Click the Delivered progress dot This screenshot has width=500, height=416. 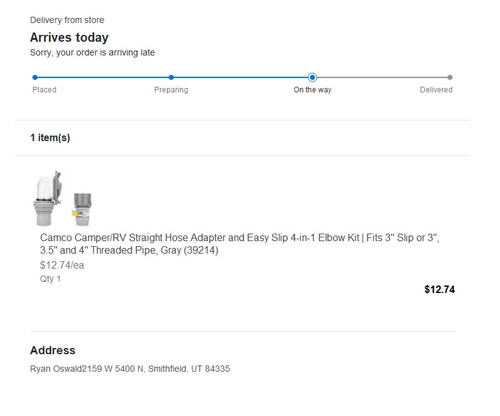[450, 77]
